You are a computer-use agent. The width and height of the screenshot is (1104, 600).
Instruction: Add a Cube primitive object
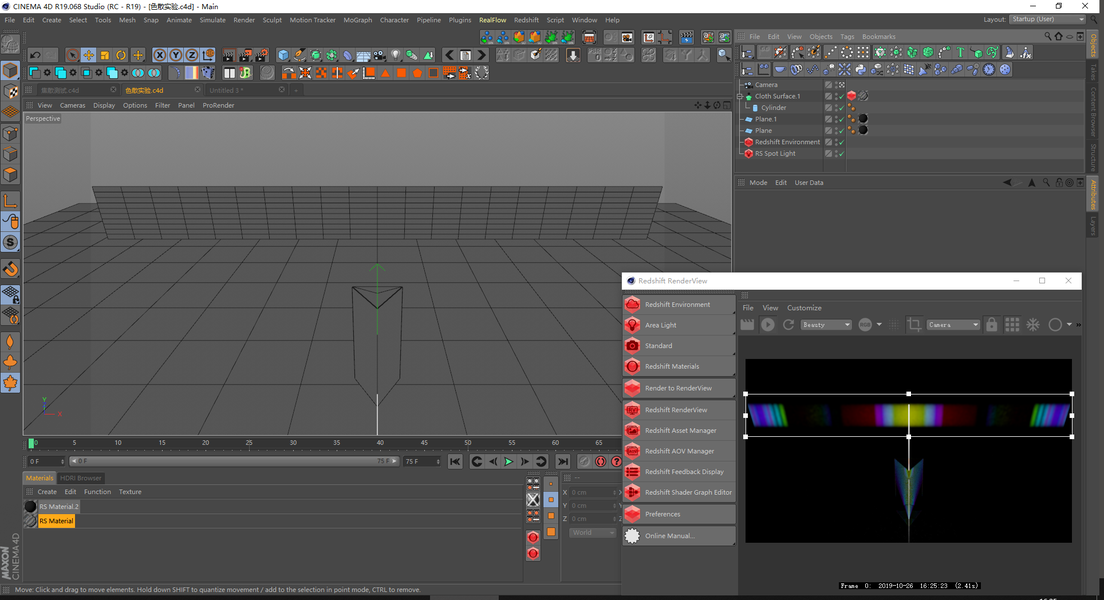click(283, 55)
